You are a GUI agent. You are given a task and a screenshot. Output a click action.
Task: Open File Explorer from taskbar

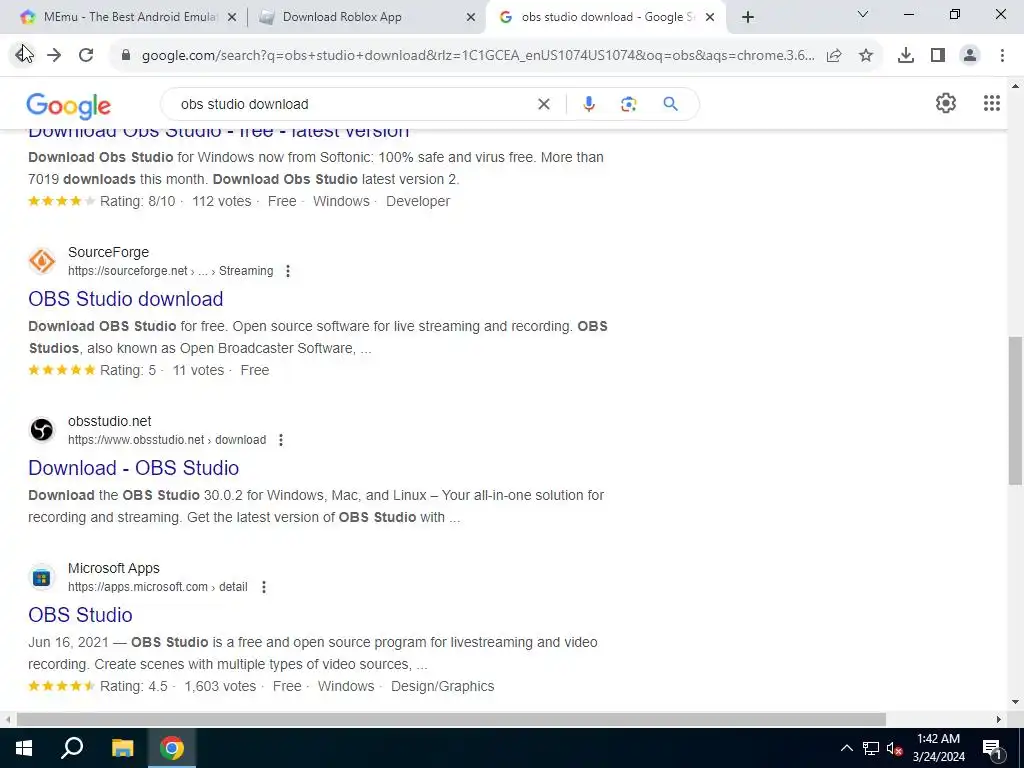coord(122,748)
